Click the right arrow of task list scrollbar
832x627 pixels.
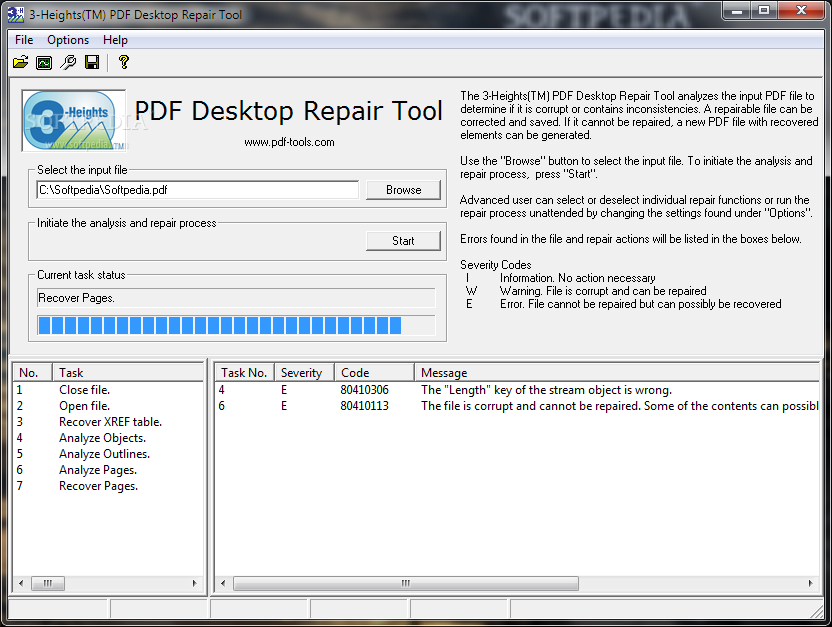(195, 584)
